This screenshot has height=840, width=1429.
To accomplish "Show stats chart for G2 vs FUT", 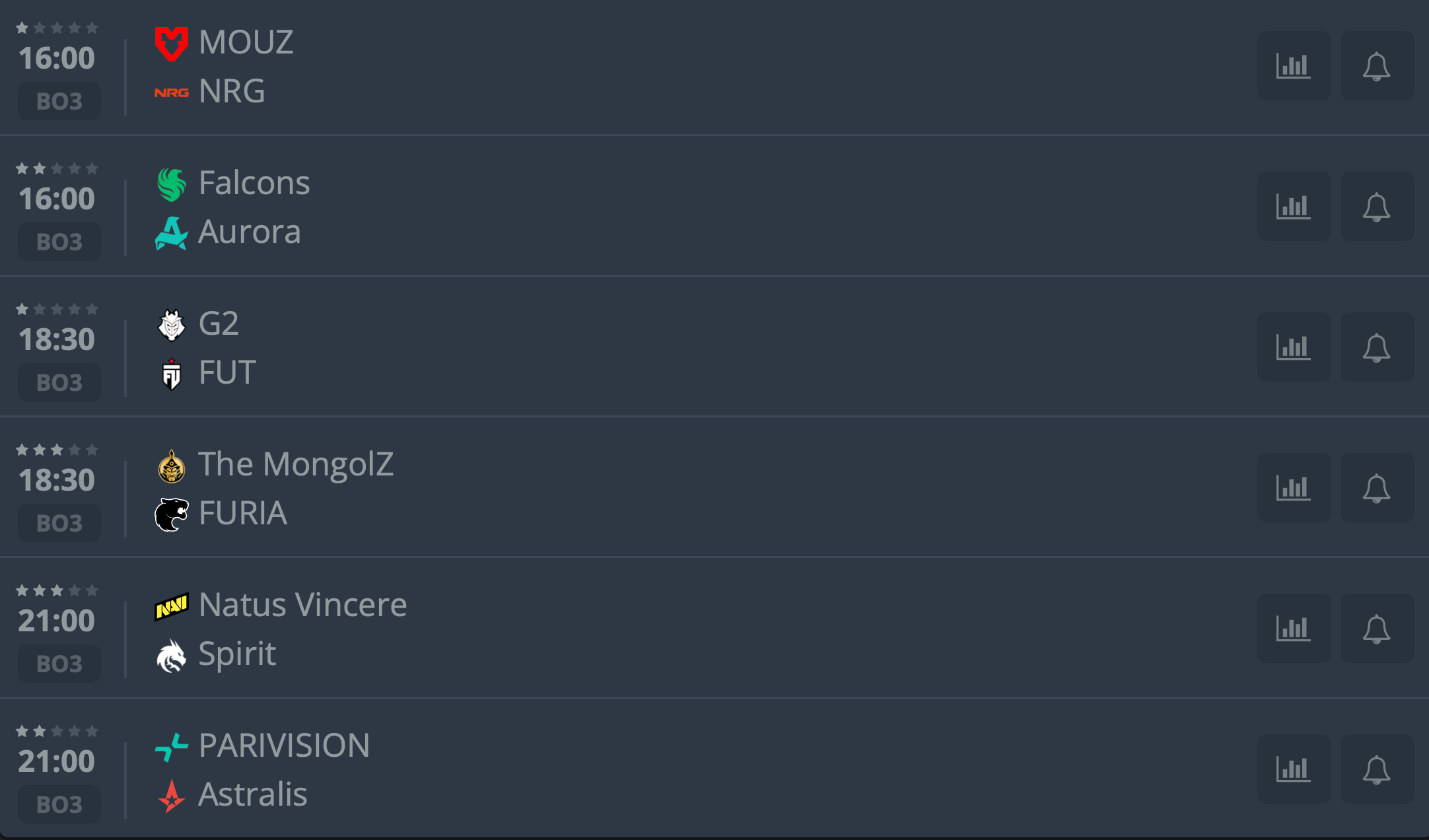I will [x=1294, y=347].
